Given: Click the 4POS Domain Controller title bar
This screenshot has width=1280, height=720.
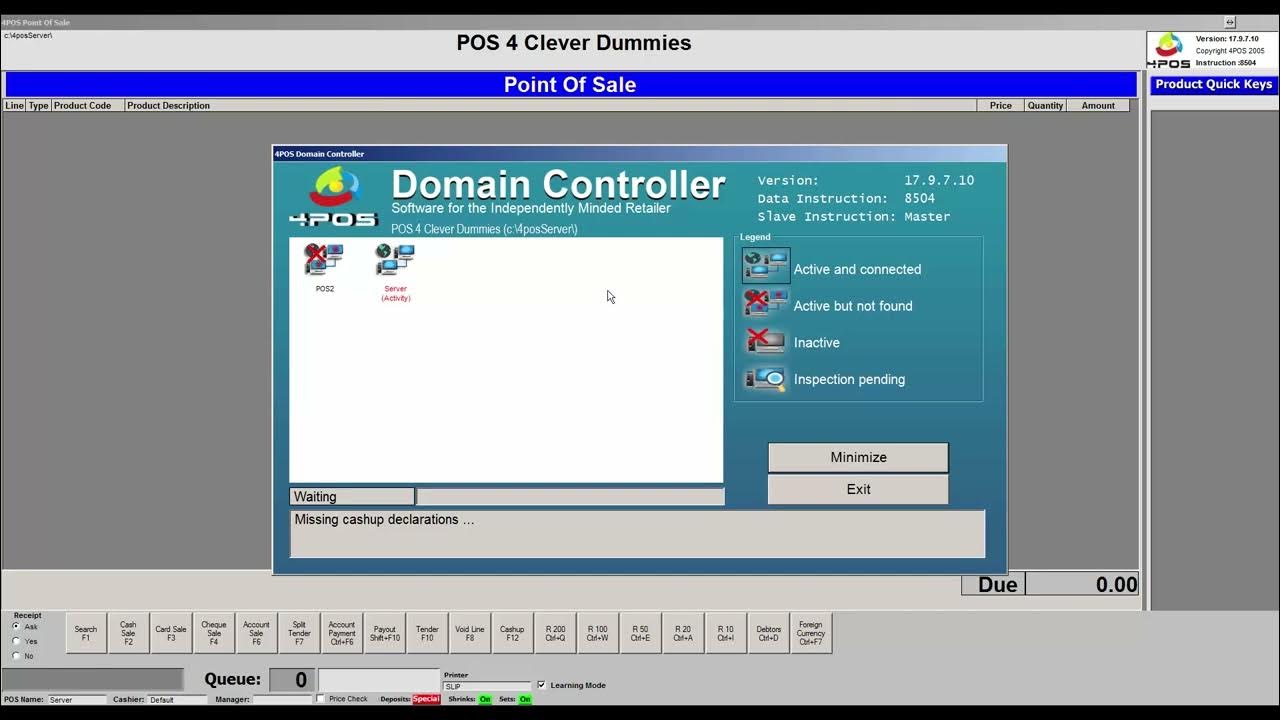Looking at the screenshot, I should point(639,154).
